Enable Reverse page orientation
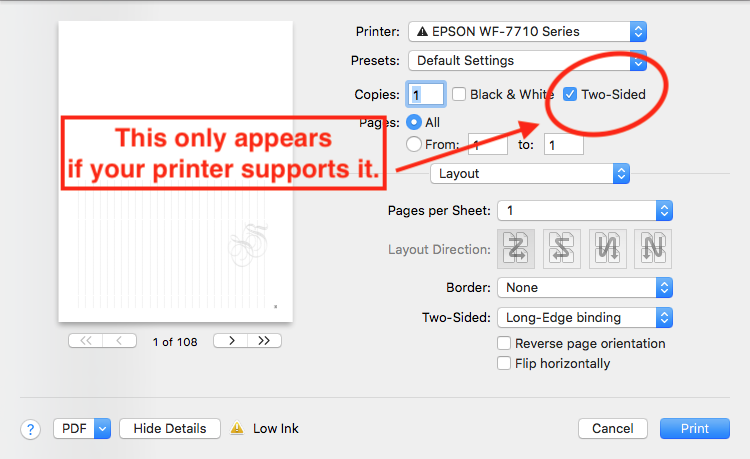This screenshot has height=459, width=750. tap(504, 343)
